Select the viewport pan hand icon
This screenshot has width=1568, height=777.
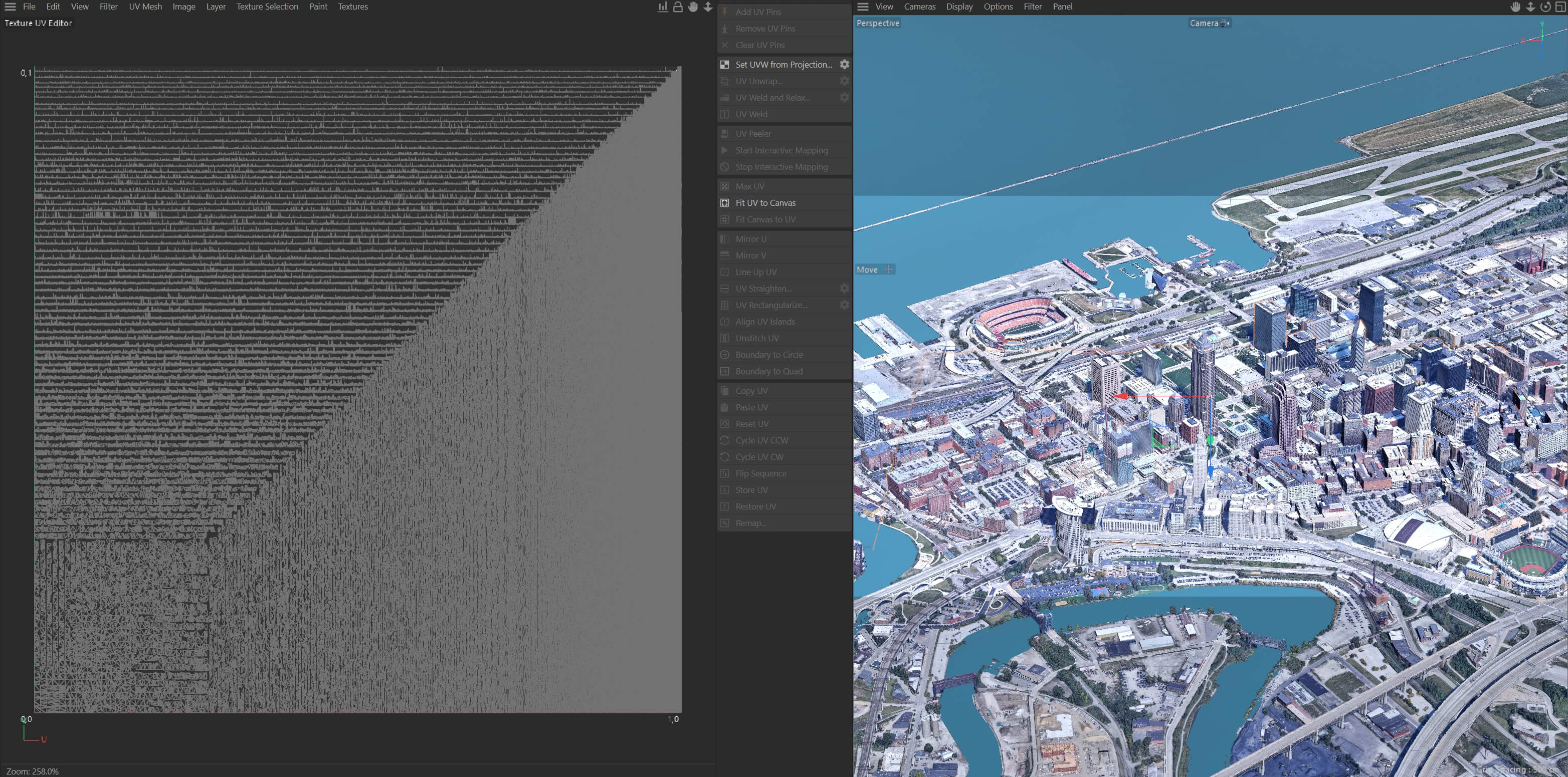(1515, 7)
